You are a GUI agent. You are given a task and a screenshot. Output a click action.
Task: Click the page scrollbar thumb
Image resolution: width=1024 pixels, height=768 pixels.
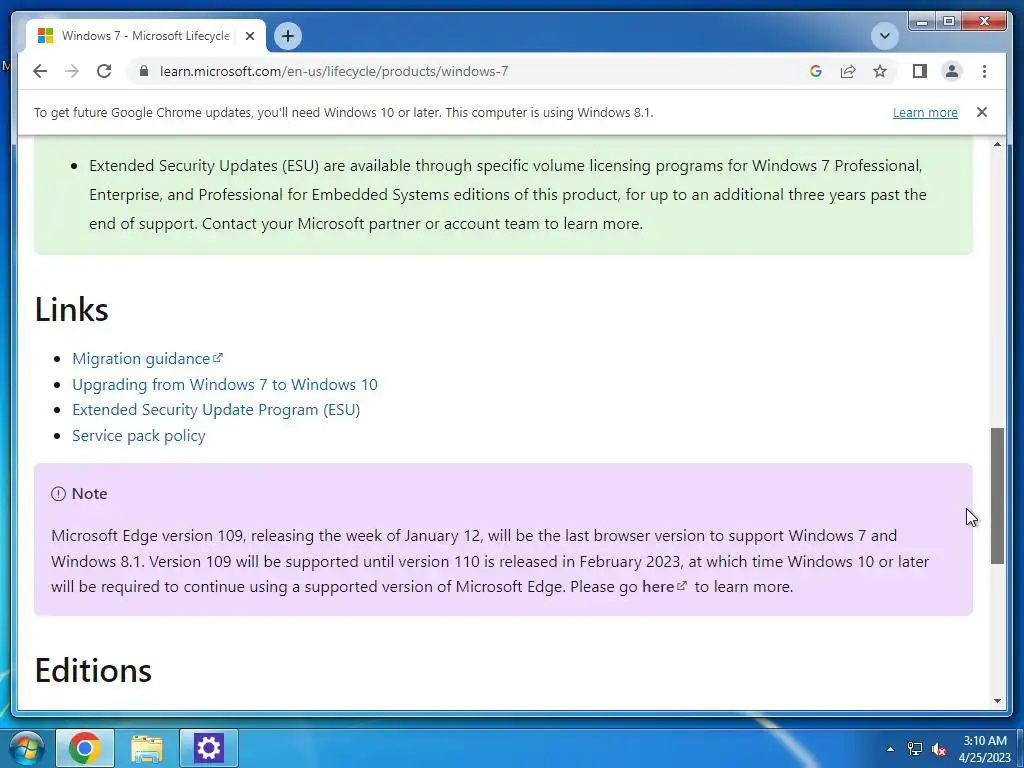tap(997, 496)
